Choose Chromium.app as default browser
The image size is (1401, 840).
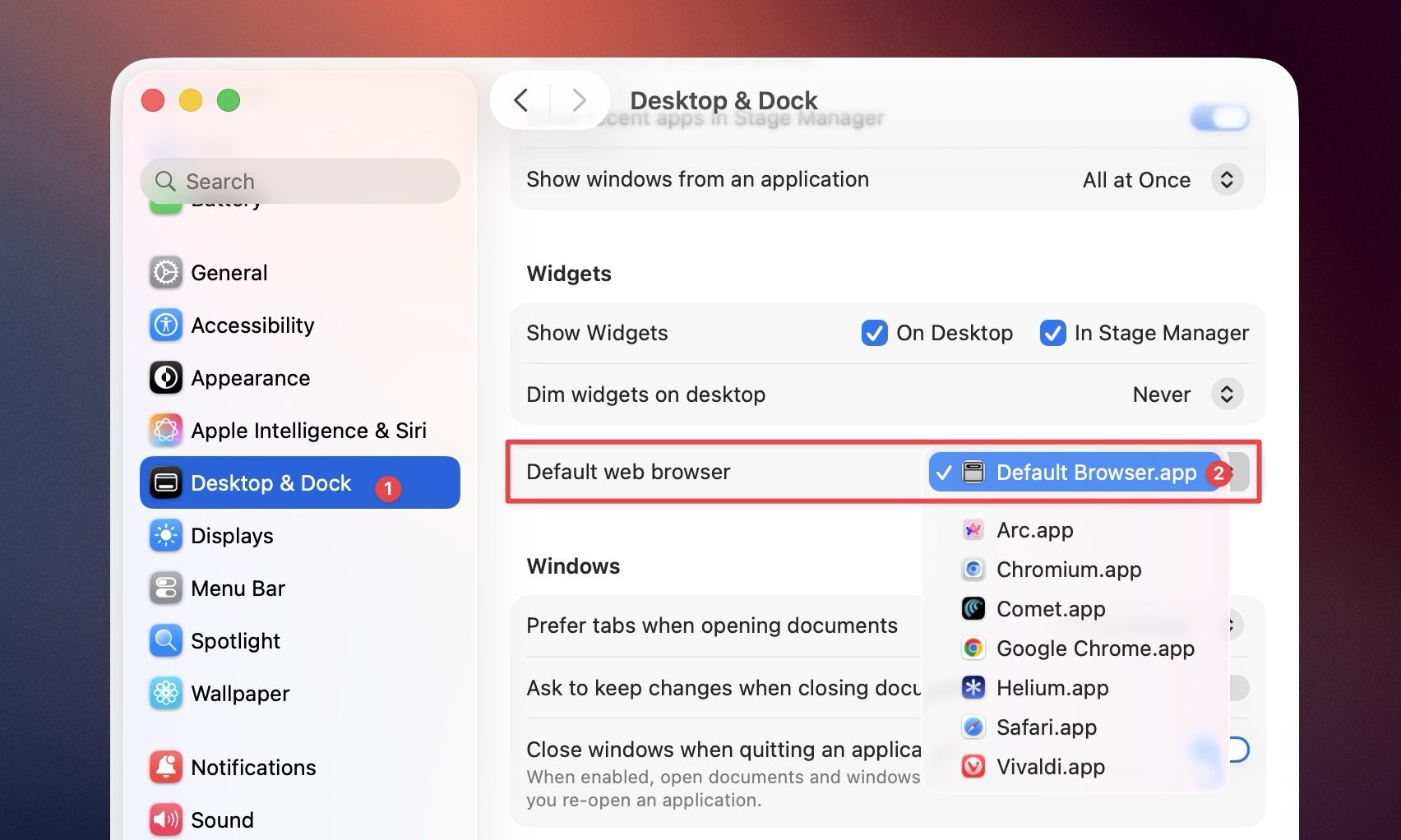(x=1075, y=570)
